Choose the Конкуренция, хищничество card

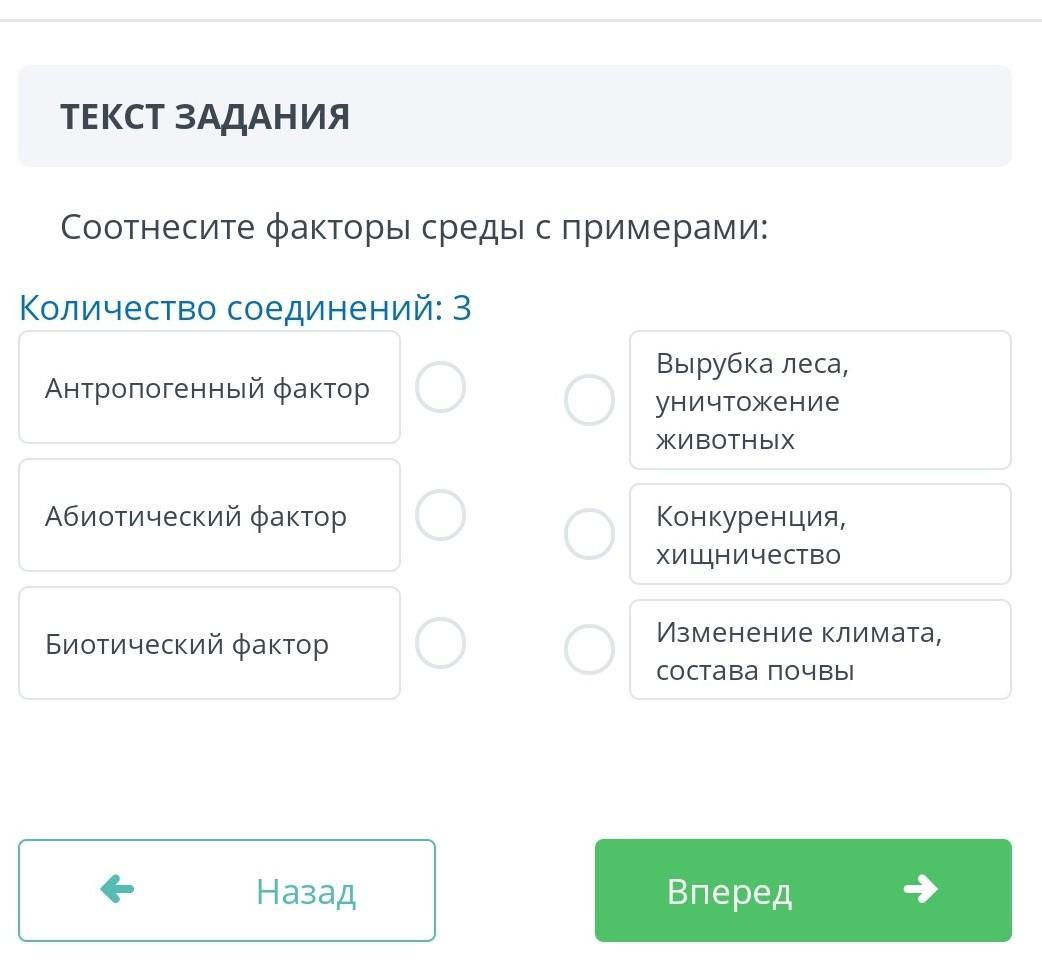(x=820, y=534)
